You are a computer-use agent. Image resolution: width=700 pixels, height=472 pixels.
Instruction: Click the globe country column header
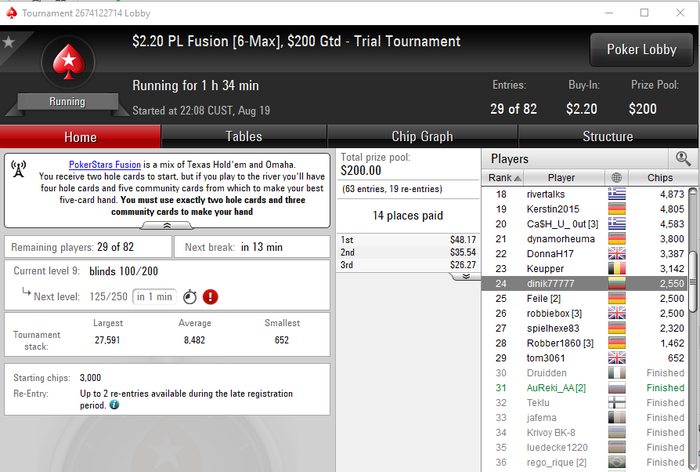point(616,178)
